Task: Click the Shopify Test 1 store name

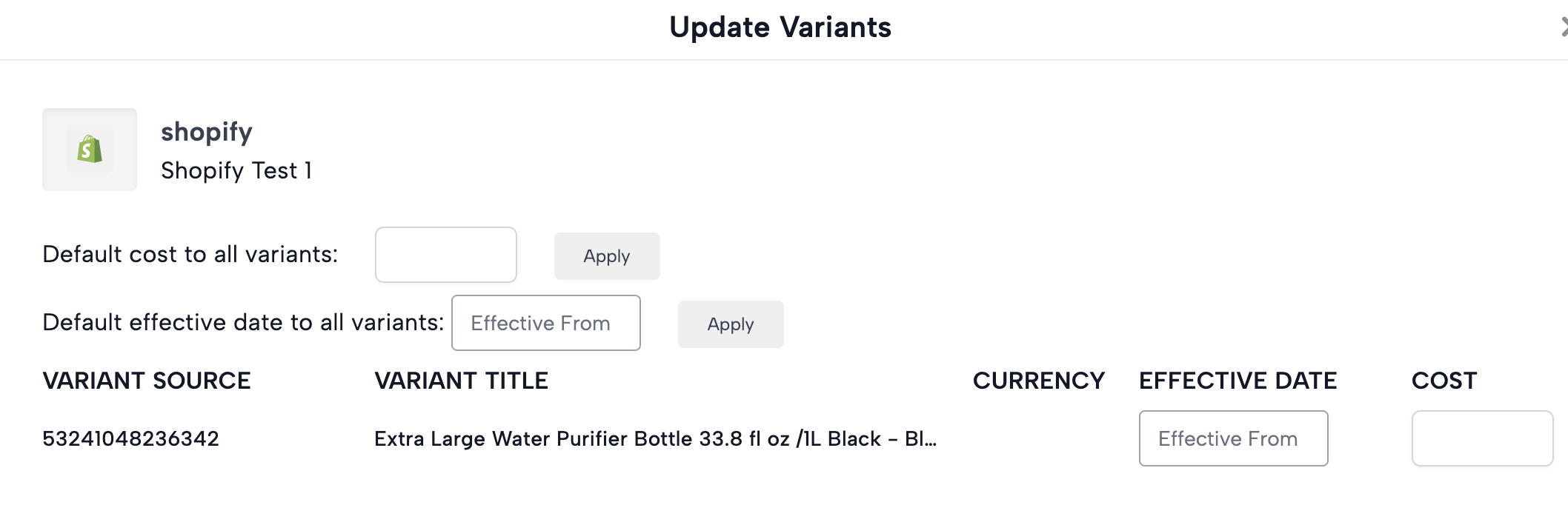Action: 236,170
